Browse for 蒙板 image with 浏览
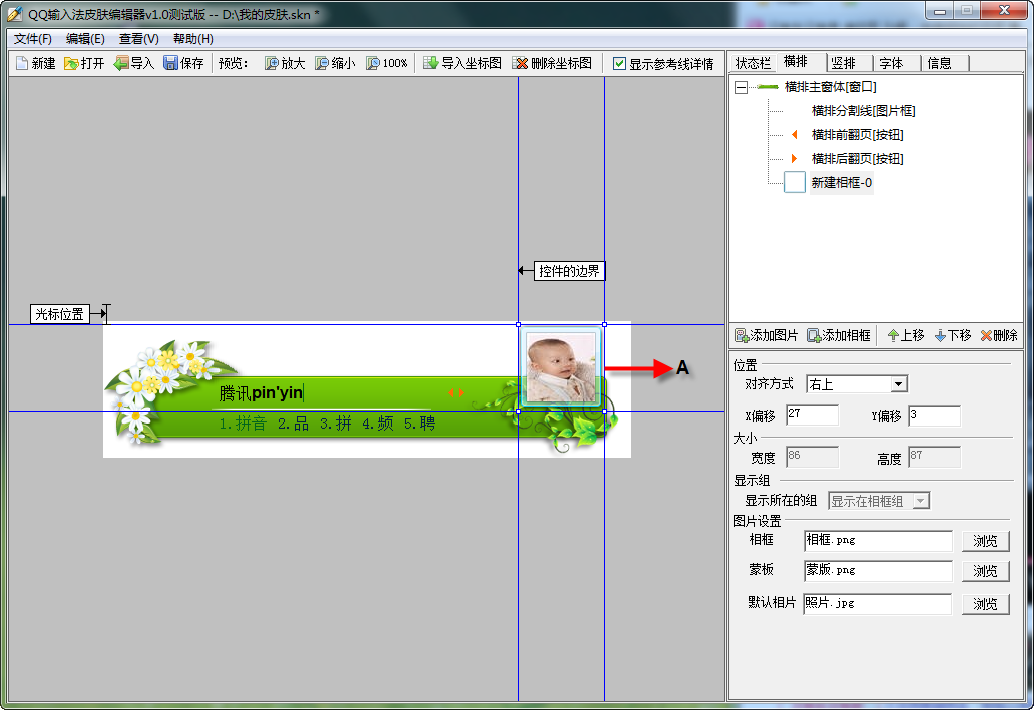 coord(985,571)
